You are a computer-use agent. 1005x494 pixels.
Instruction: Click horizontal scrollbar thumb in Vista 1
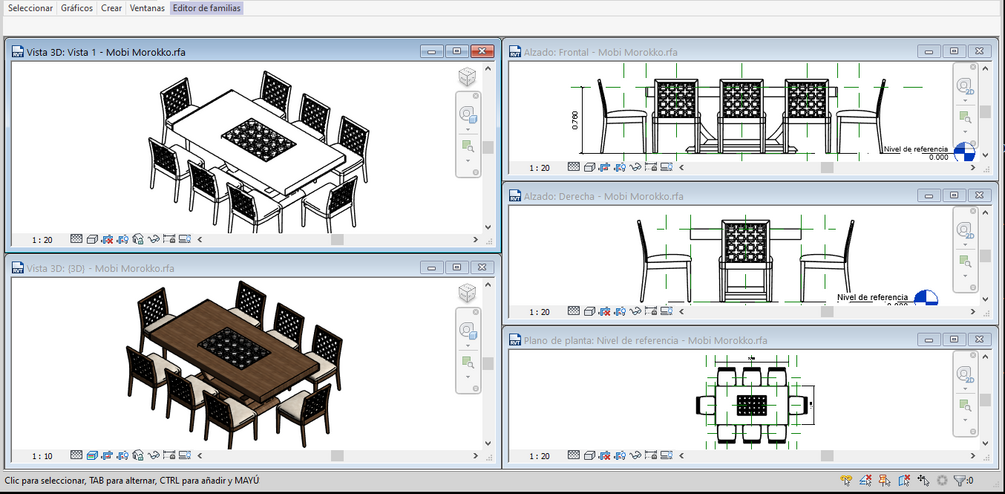pyautogui.click(x=337, y=240)
